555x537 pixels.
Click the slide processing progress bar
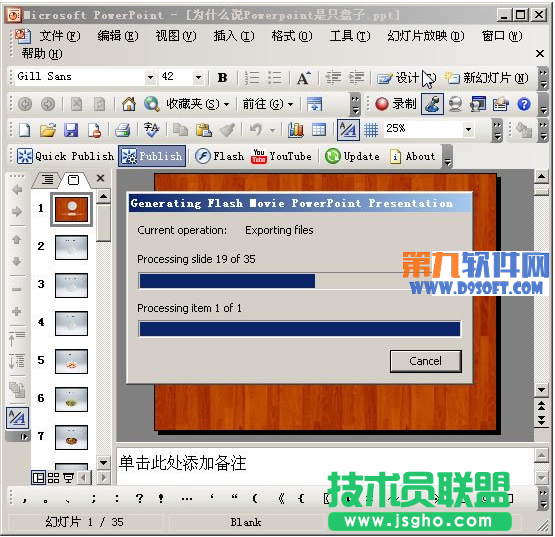pos(299,281)
